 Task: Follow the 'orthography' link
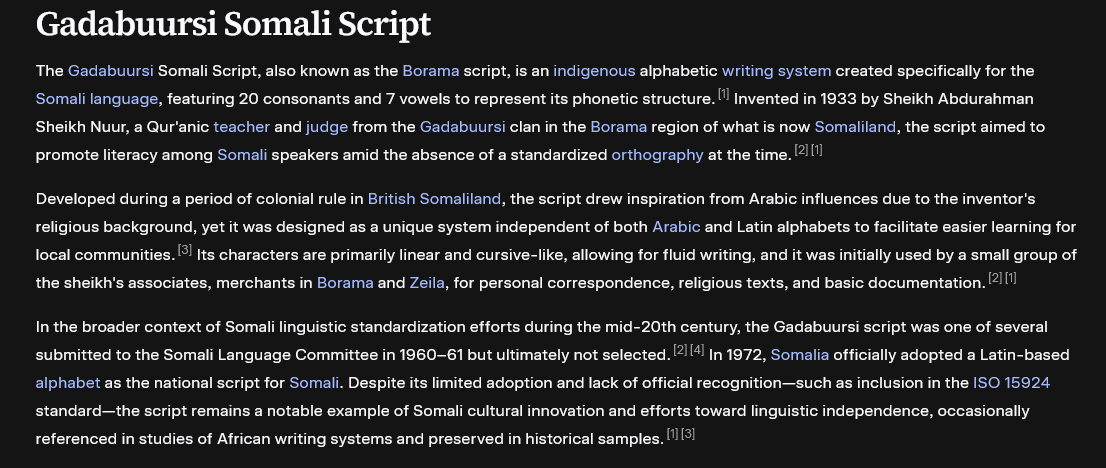(657, 155)
